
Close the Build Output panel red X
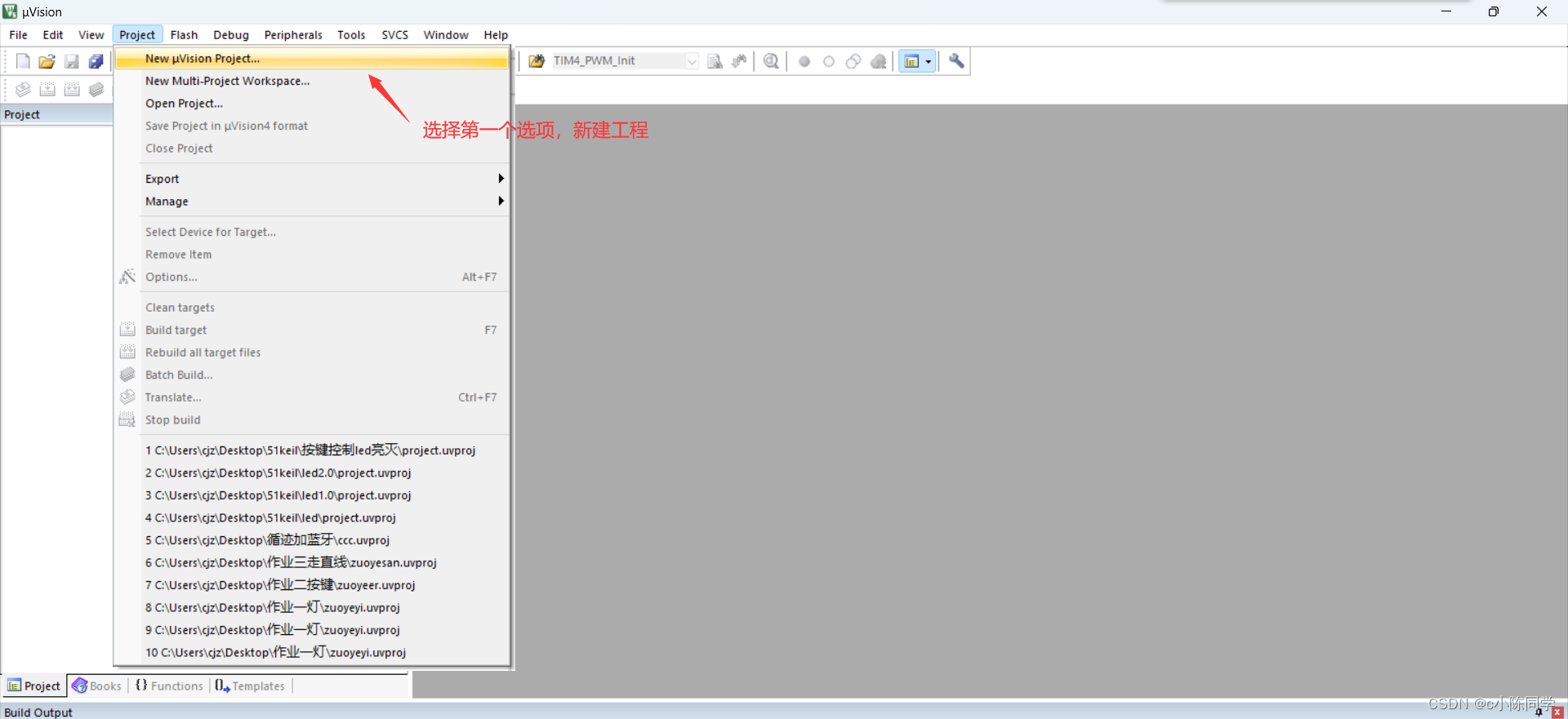[1557, 712]
